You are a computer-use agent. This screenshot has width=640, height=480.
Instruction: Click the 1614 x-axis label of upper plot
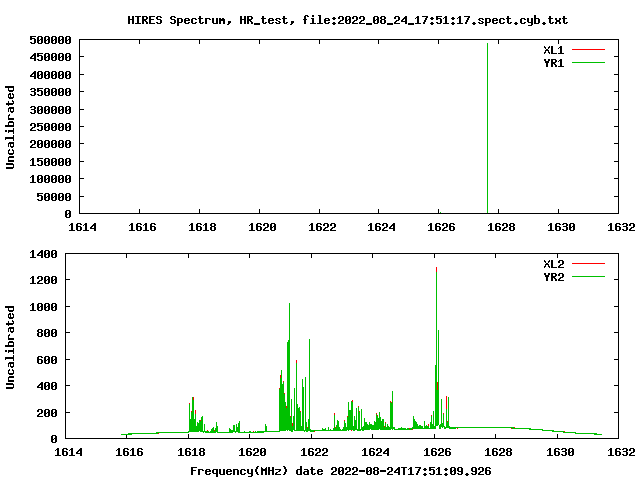(x=82, y=227)
